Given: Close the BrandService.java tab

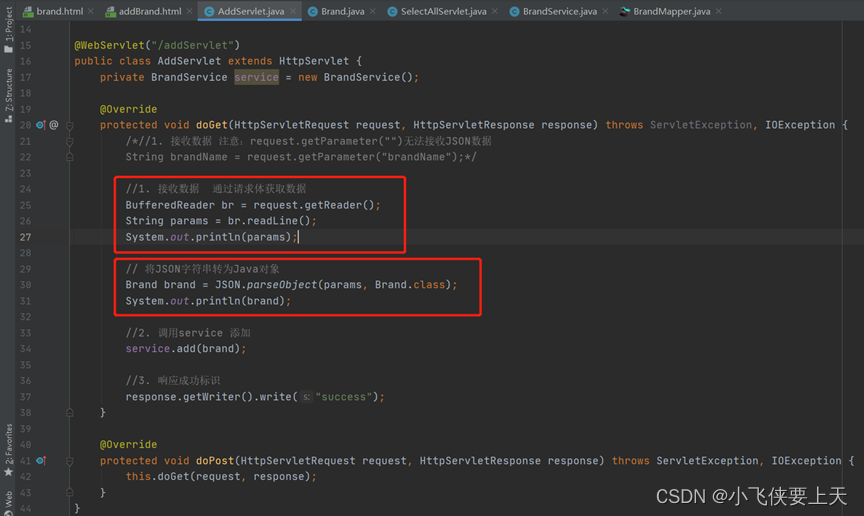Looking at the screenshot, I should (x=606, y=11).
